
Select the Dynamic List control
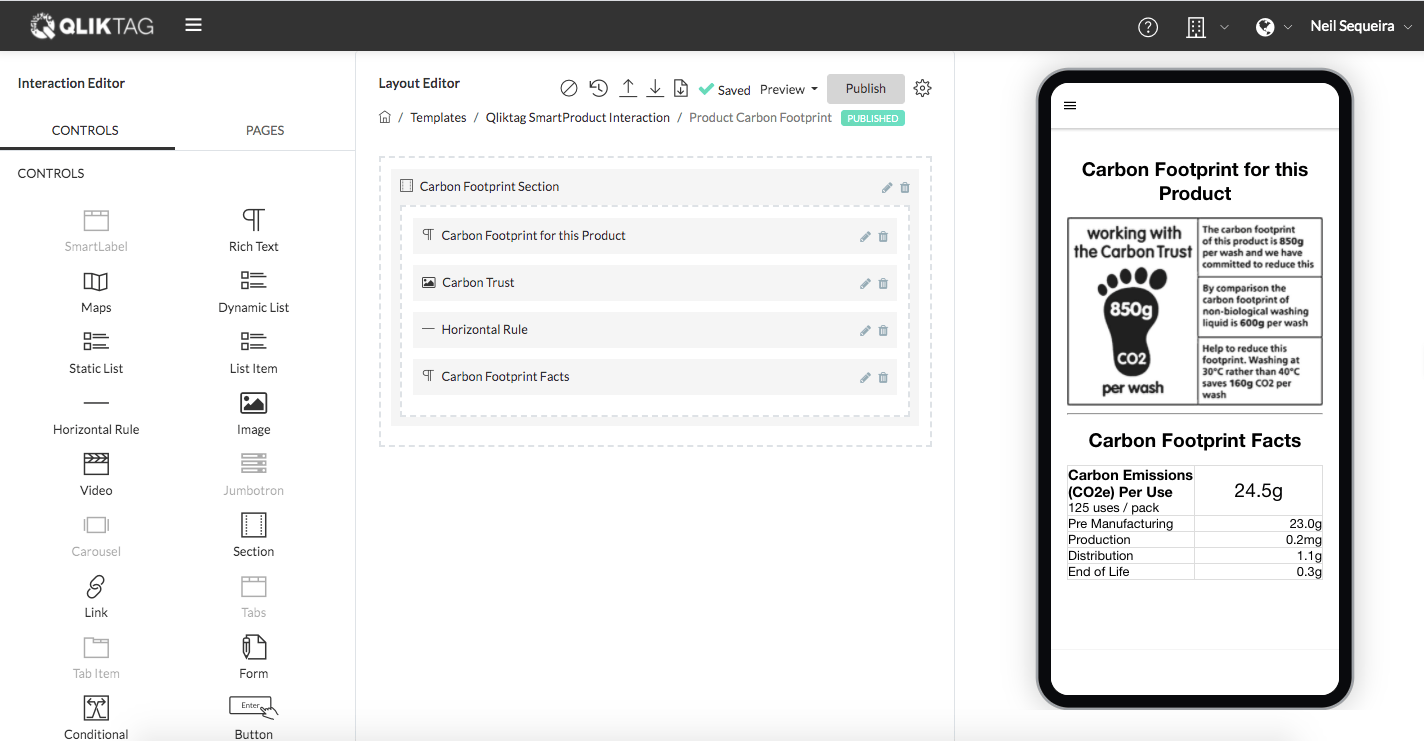point(254,291)
